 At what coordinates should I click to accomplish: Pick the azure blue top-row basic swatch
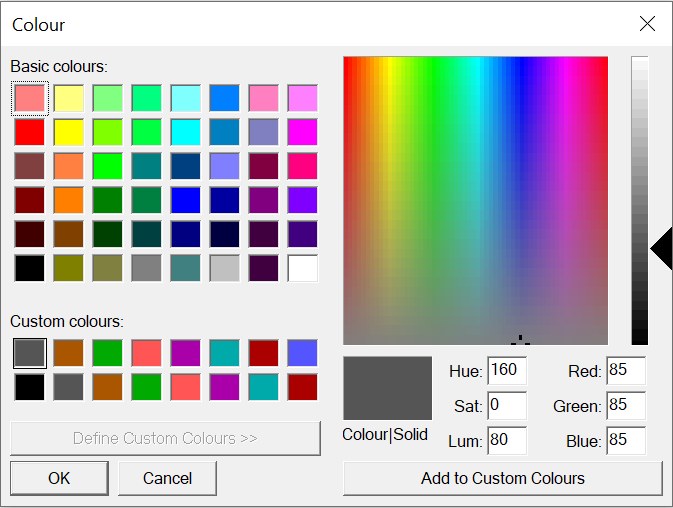coord(224,98)
